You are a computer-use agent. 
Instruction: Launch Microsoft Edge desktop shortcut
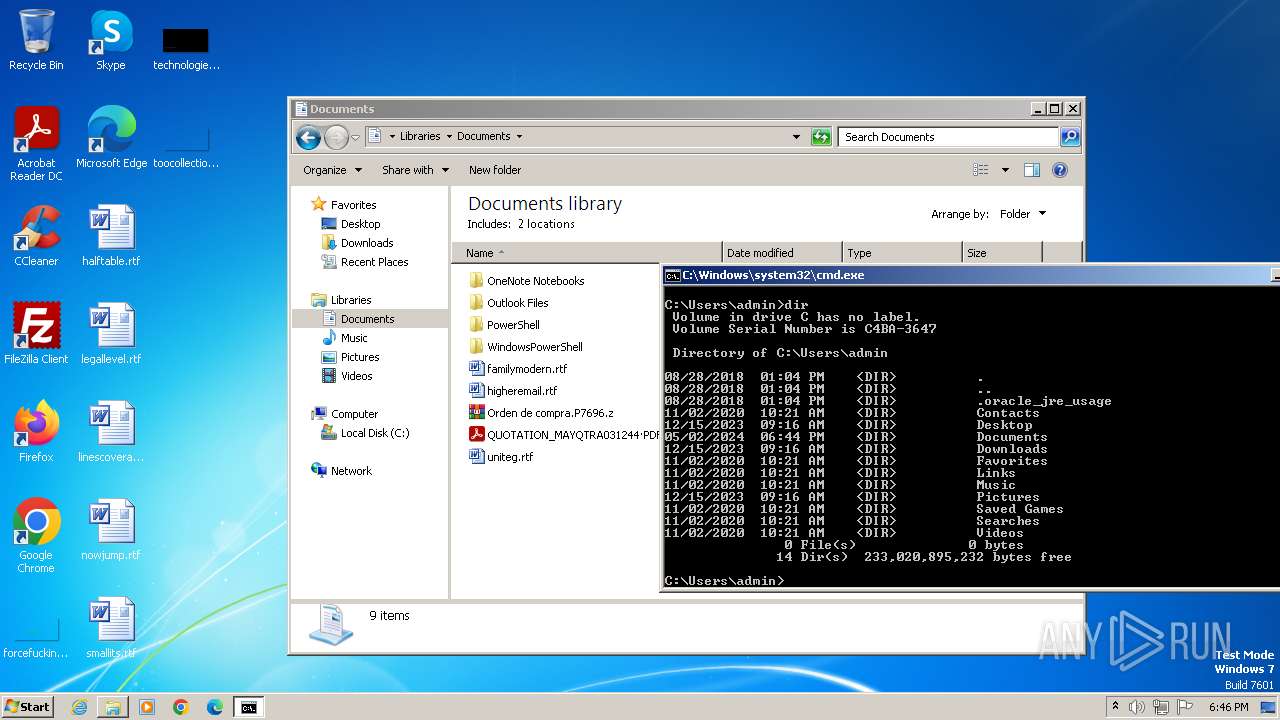tap(111, 138)
